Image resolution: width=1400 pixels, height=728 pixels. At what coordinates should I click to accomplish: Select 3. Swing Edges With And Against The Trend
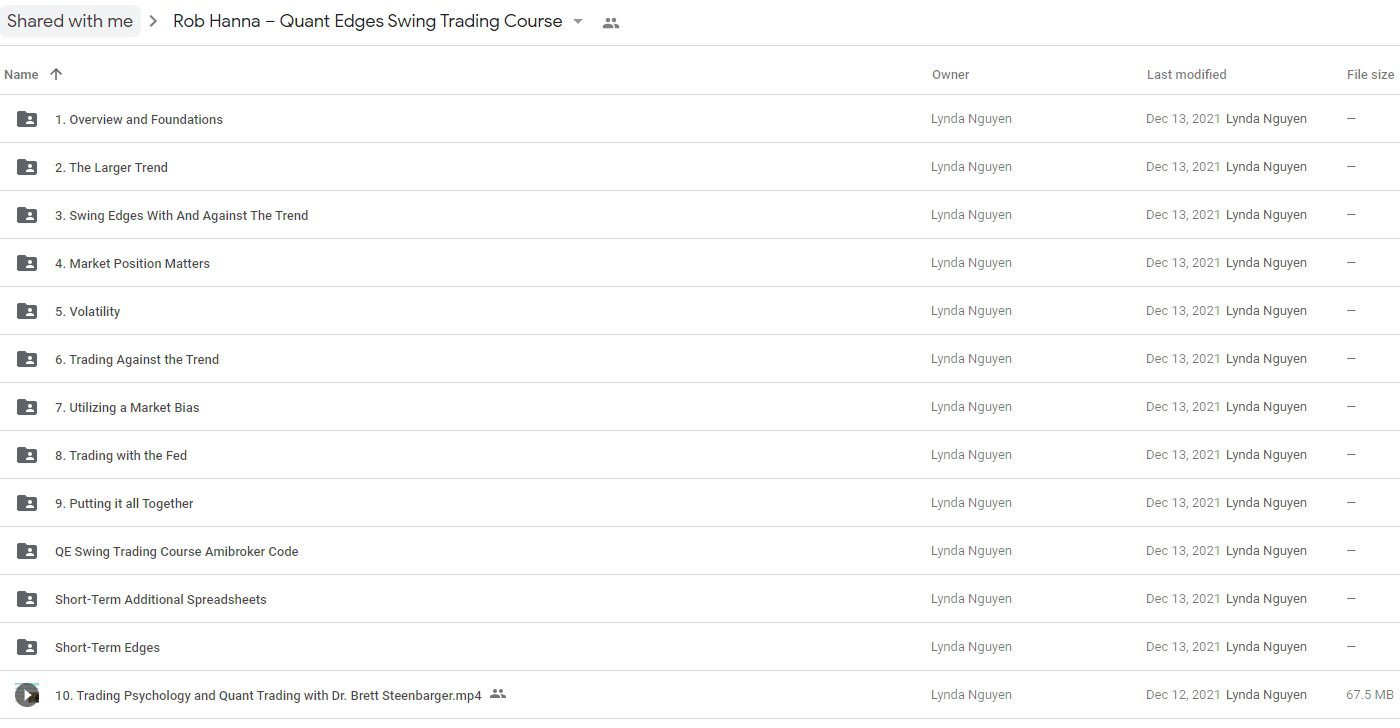(181, 215)
